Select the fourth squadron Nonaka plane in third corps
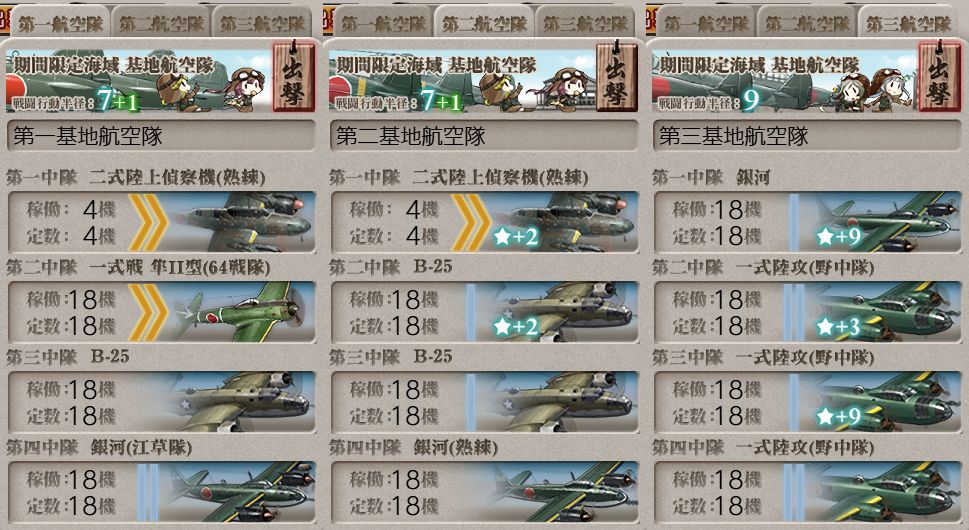The width and height of the screenshot is (969, 530). click(808, 492)
